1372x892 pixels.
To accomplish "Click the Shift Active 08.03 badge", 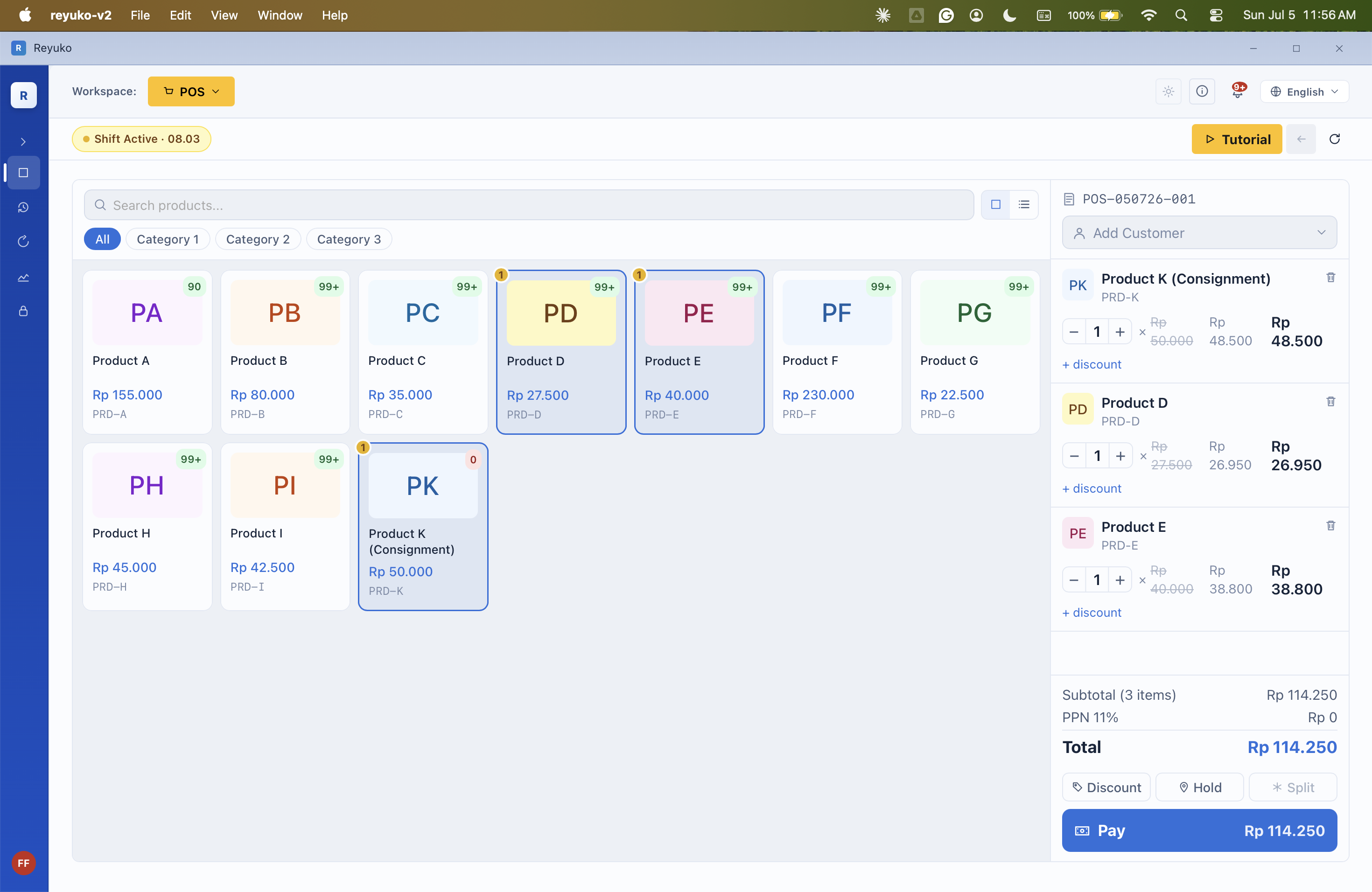I will click(x=141, y=139).
